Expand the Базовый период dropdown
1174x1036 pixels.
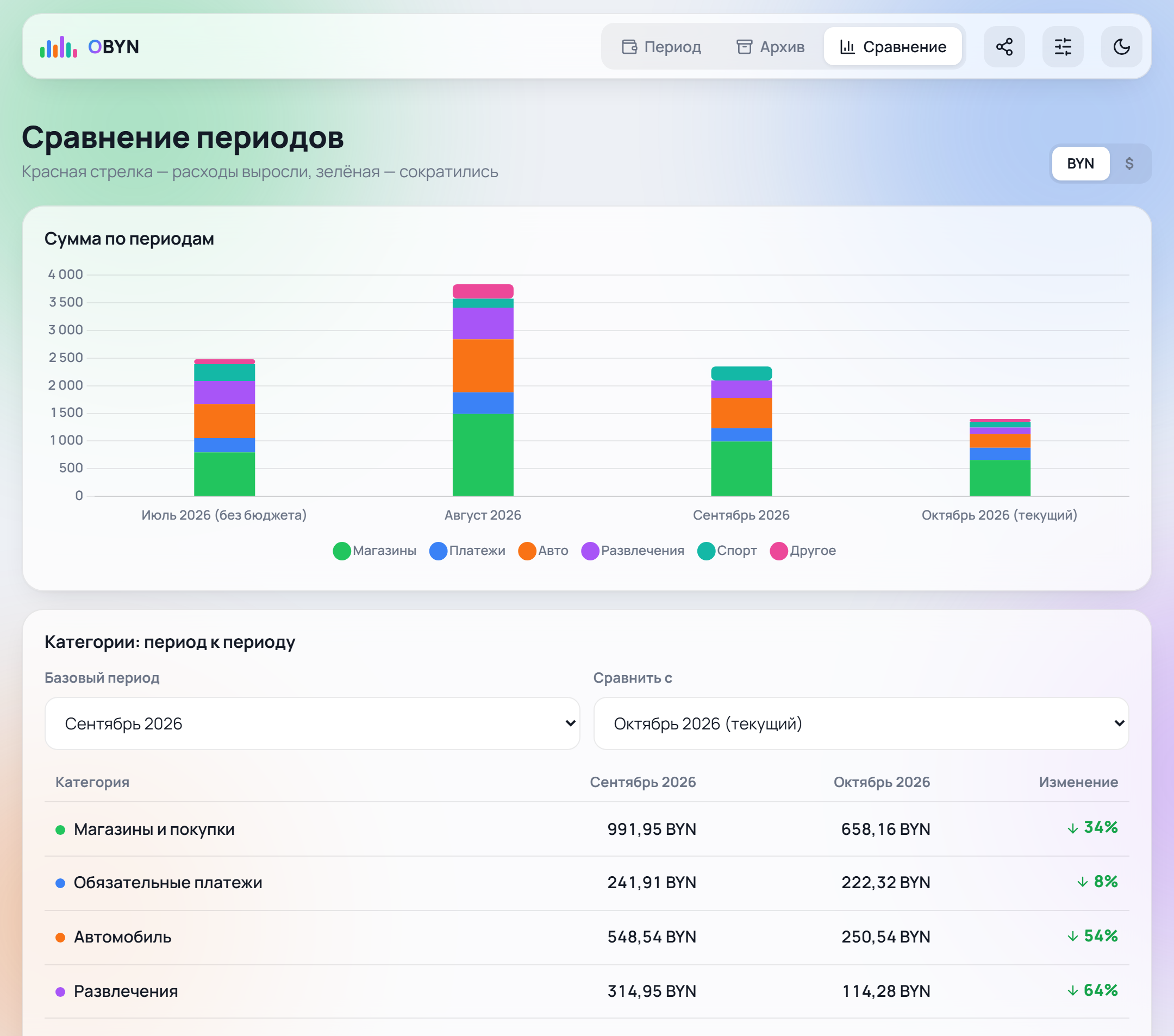point(312,723)
